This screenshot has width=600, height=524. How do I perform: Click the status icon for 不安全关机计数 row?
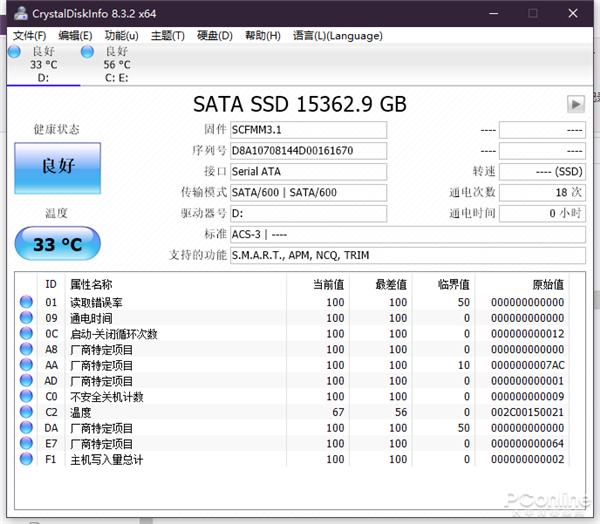tap(26, 396)
